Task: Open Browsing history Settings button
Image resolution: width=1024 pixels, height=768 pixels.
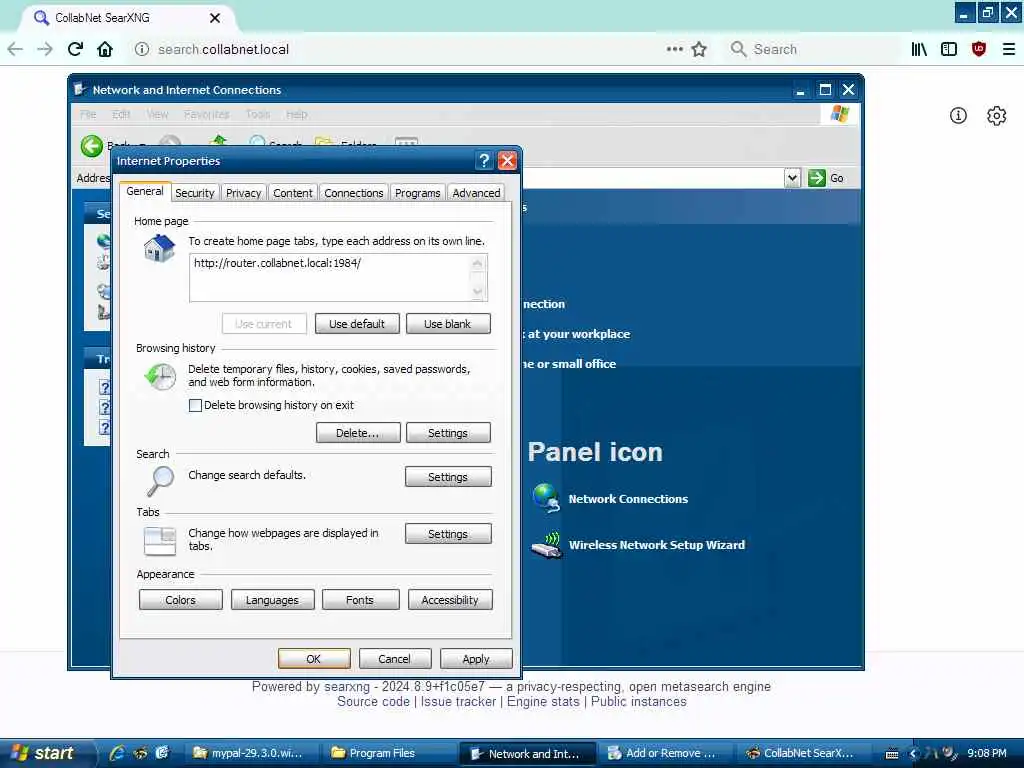Action: pyautogui.click(x=447, y=433)
